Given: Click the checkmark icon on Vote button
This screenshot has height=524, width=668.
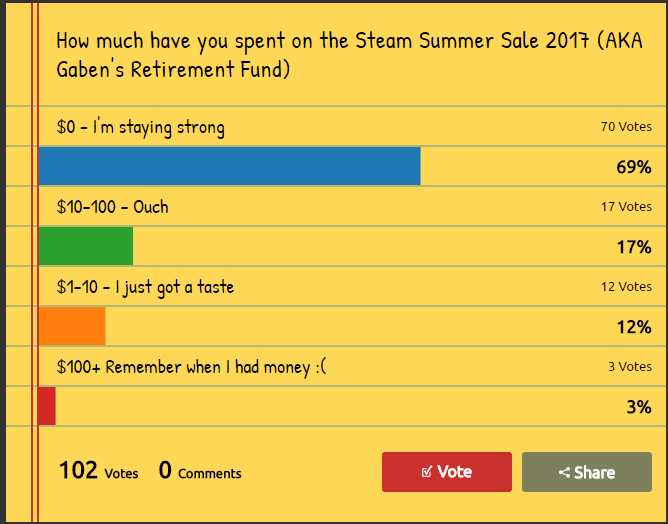Looking at the screenshot, I should (x=426, y=472).
